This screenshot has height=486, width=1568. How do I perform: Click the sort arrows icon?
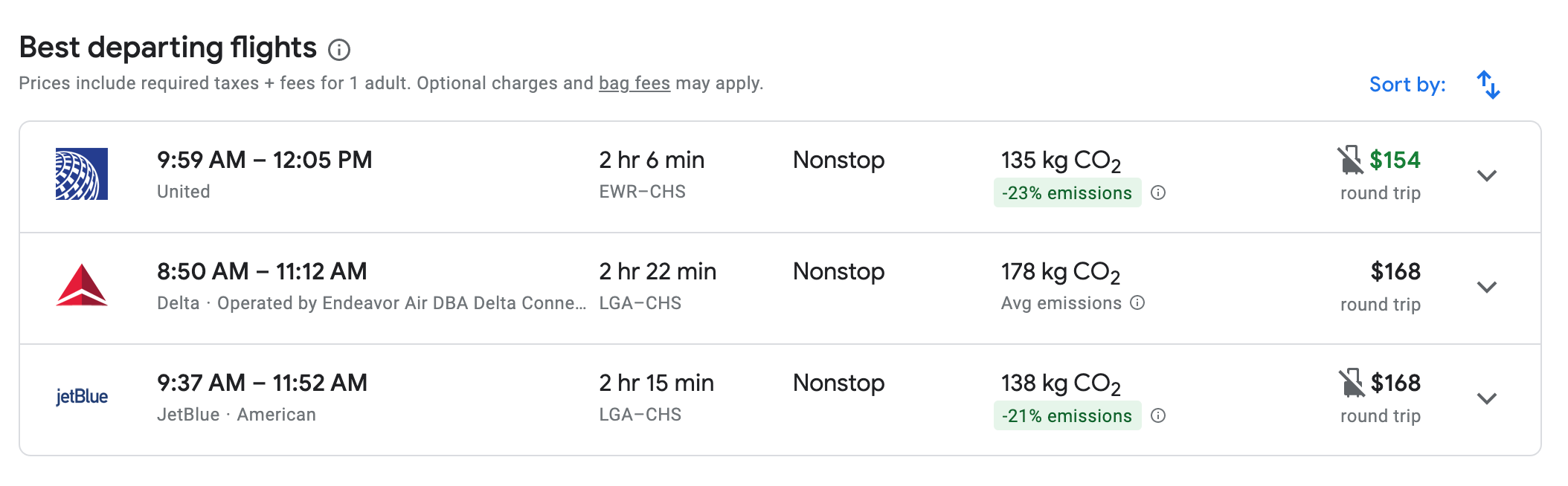[x=1488, y=85]
